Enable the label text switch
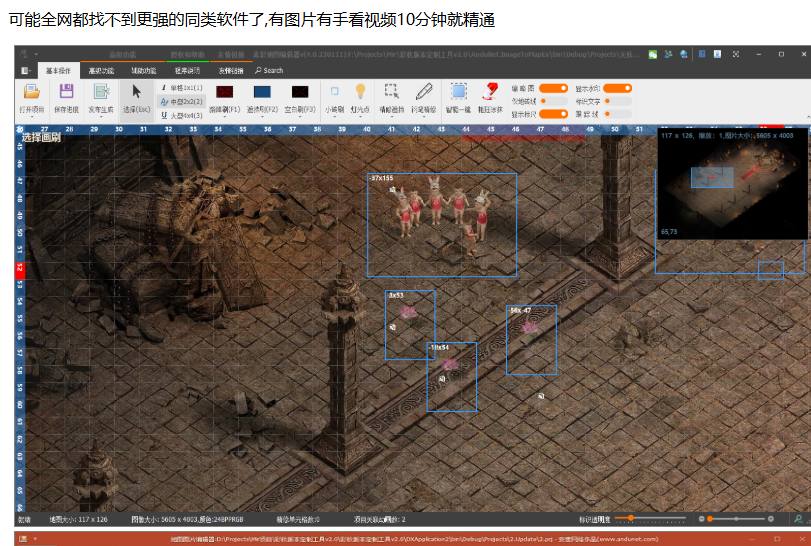Image resolution: width=811 pixels, height=546 pixels. (618, 101)
